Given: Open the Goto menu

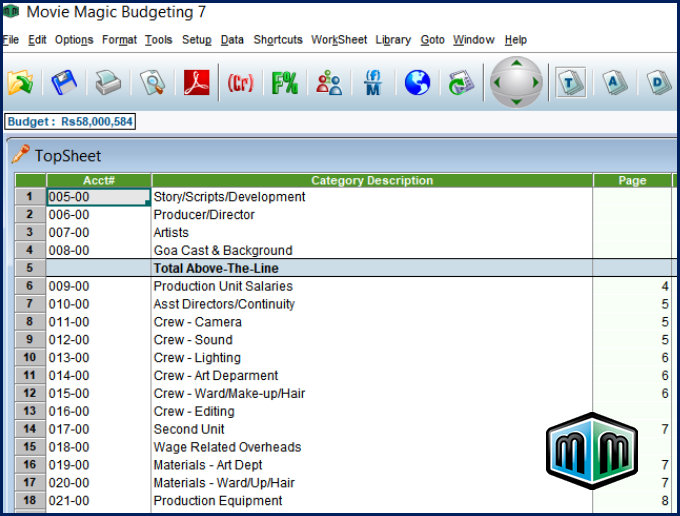Looking at the screenshot, I should point(432,40).
